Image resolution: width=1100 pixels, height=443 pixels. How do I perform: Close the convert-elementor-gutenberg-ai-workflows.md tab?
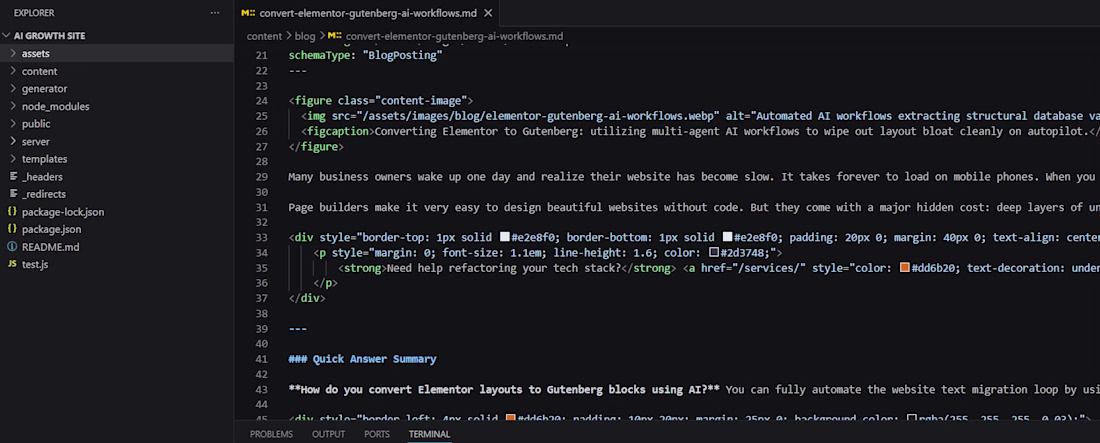[488, 13]
